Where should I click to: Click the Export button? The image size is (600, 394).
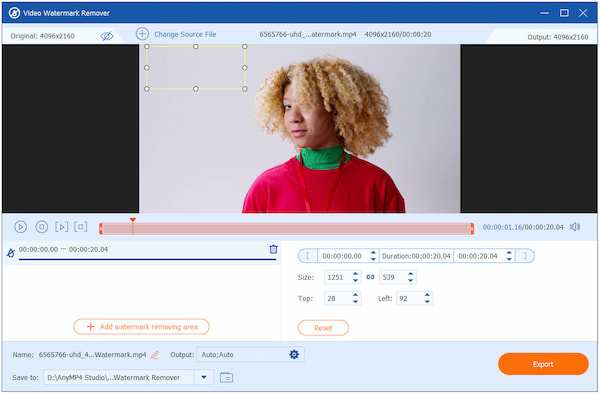click(x=543, y=364)
